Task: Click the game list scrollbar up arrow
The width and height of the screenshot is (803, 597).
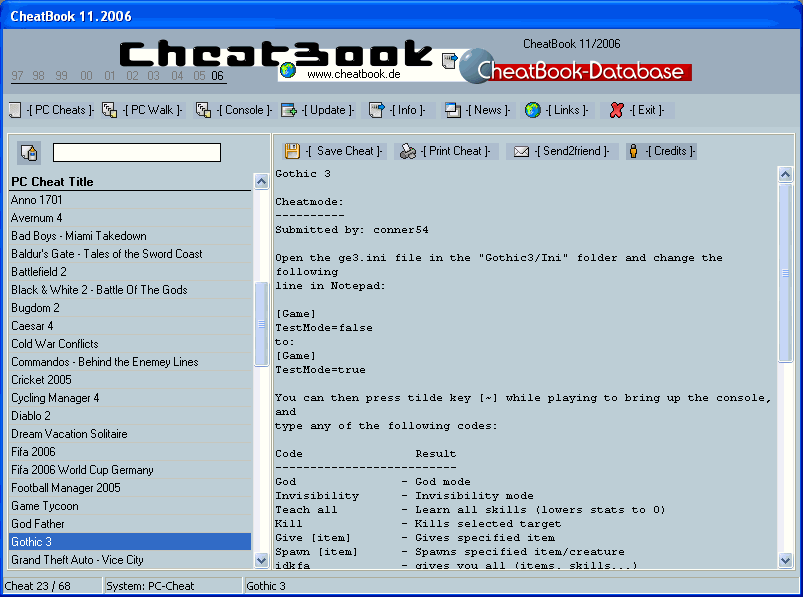Action: [261, 181]
